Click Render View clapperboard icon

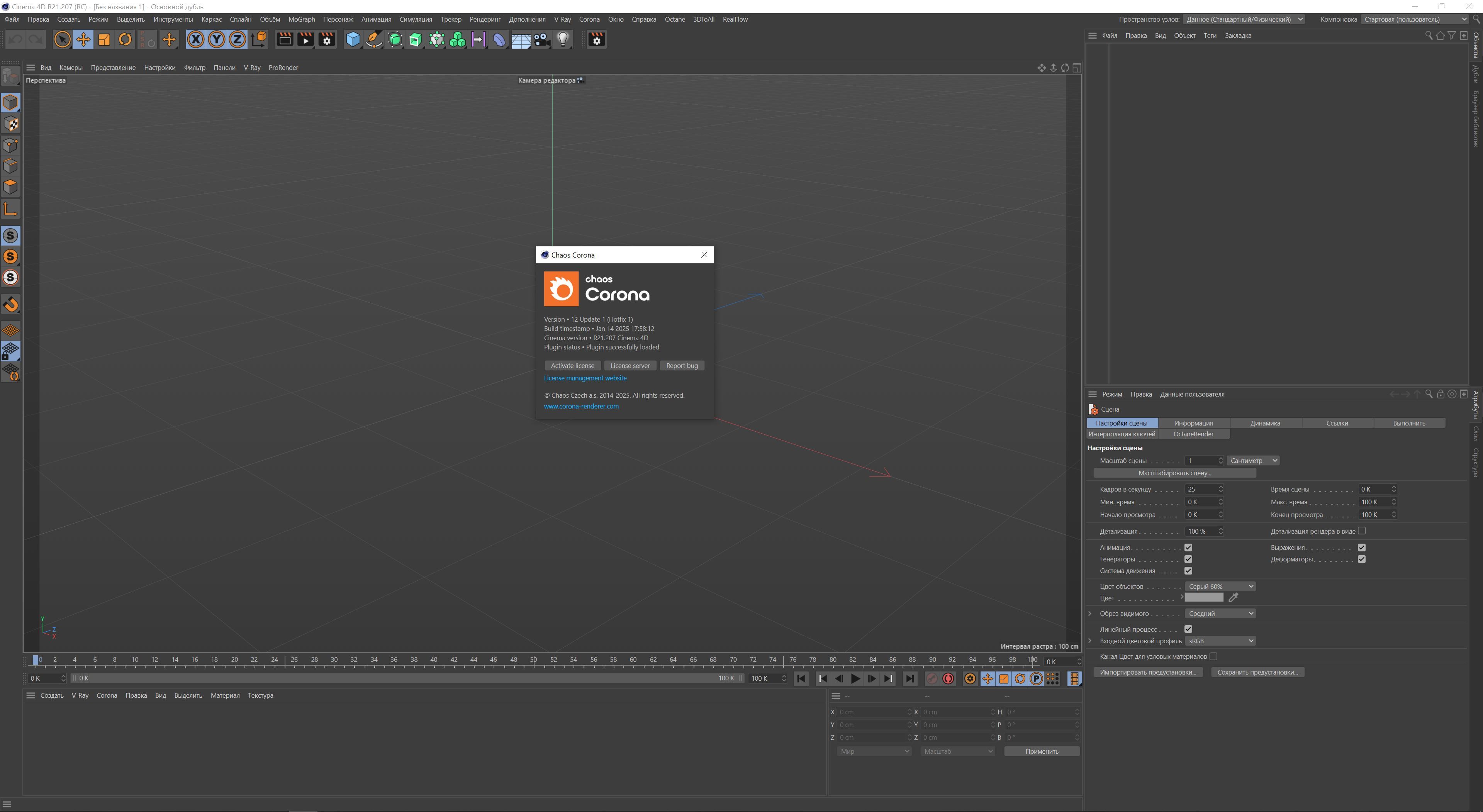click(284, 40)
